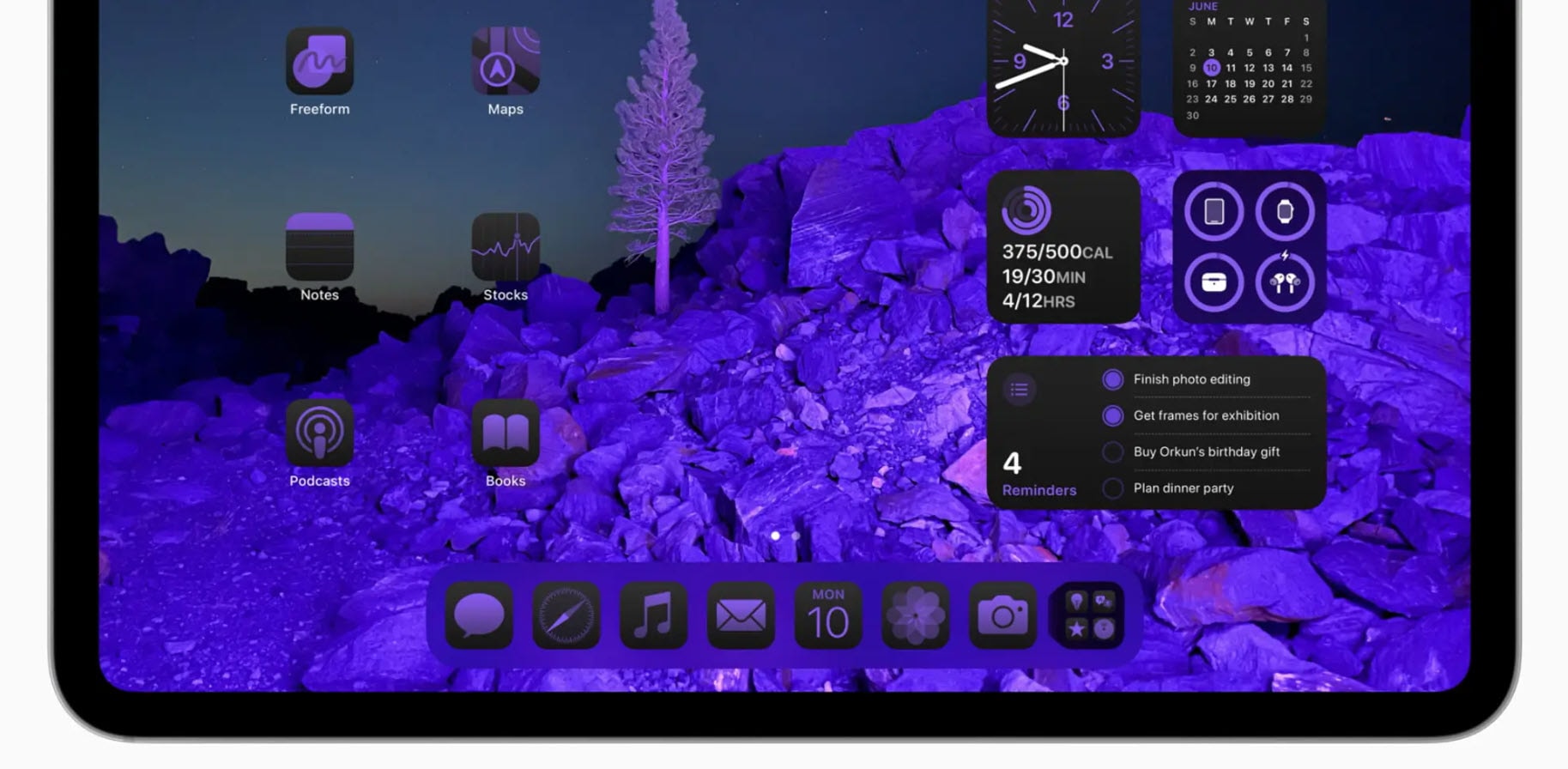This screenshot has height=769, width=1568.
Task: Switch to second home screen page dot
Action: 796,536
